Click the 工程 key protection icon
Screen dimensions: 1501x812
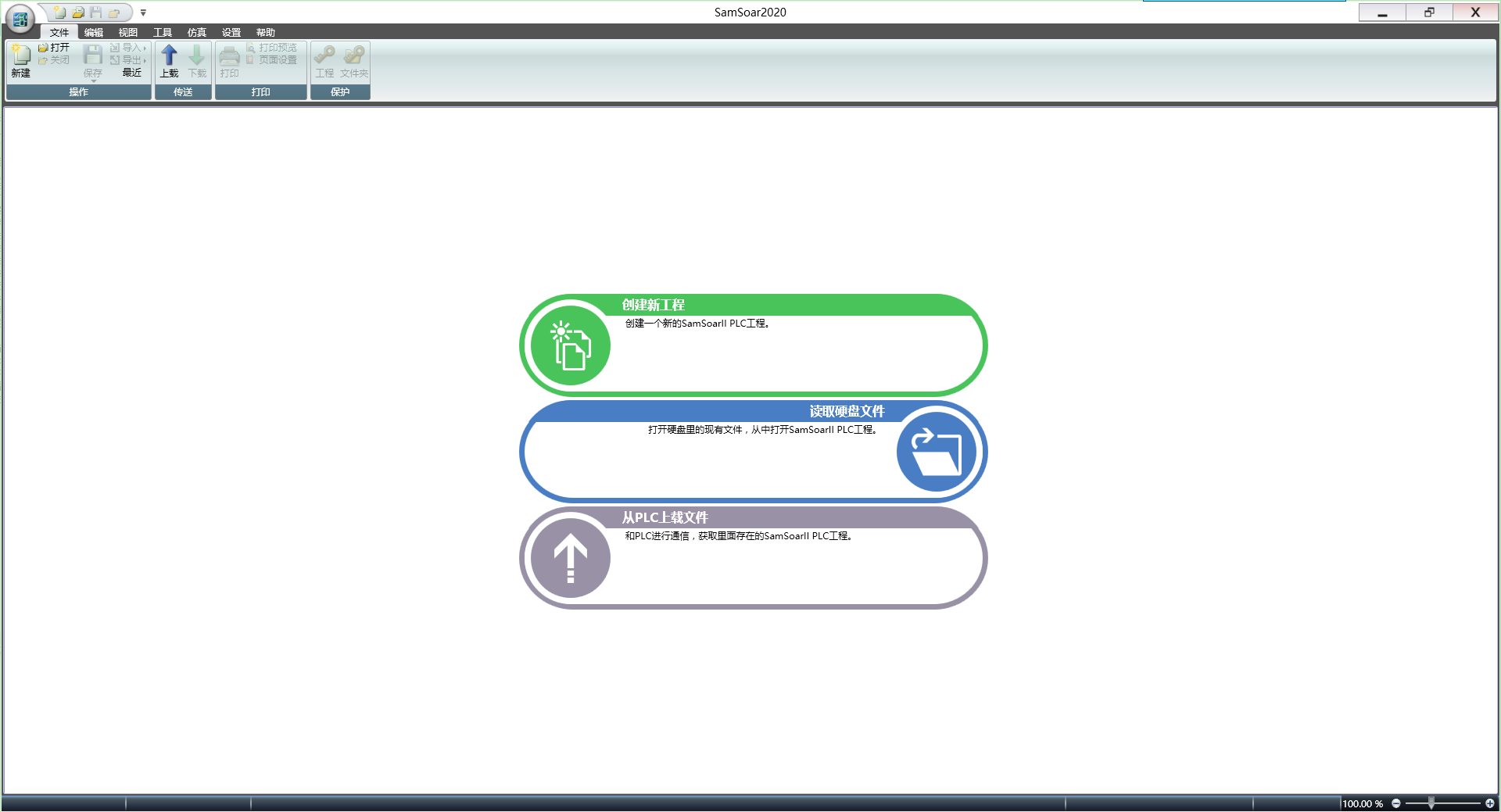click(x=324, y=55)
